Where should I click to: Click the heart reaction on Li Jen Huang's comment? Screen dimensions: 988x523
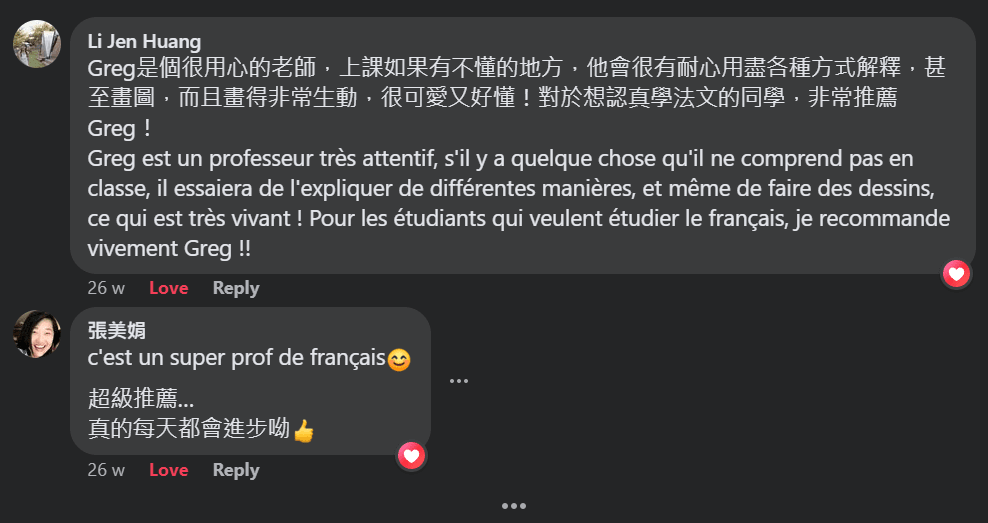coord(956,274)
